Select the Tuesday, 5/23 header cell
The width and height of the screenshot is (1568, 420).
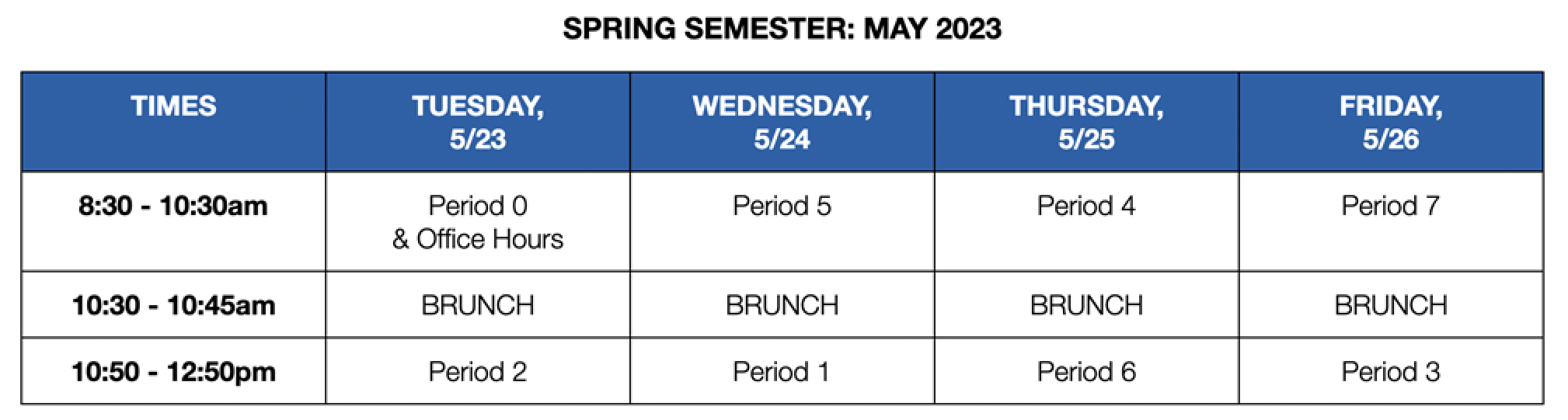[478, 122]
